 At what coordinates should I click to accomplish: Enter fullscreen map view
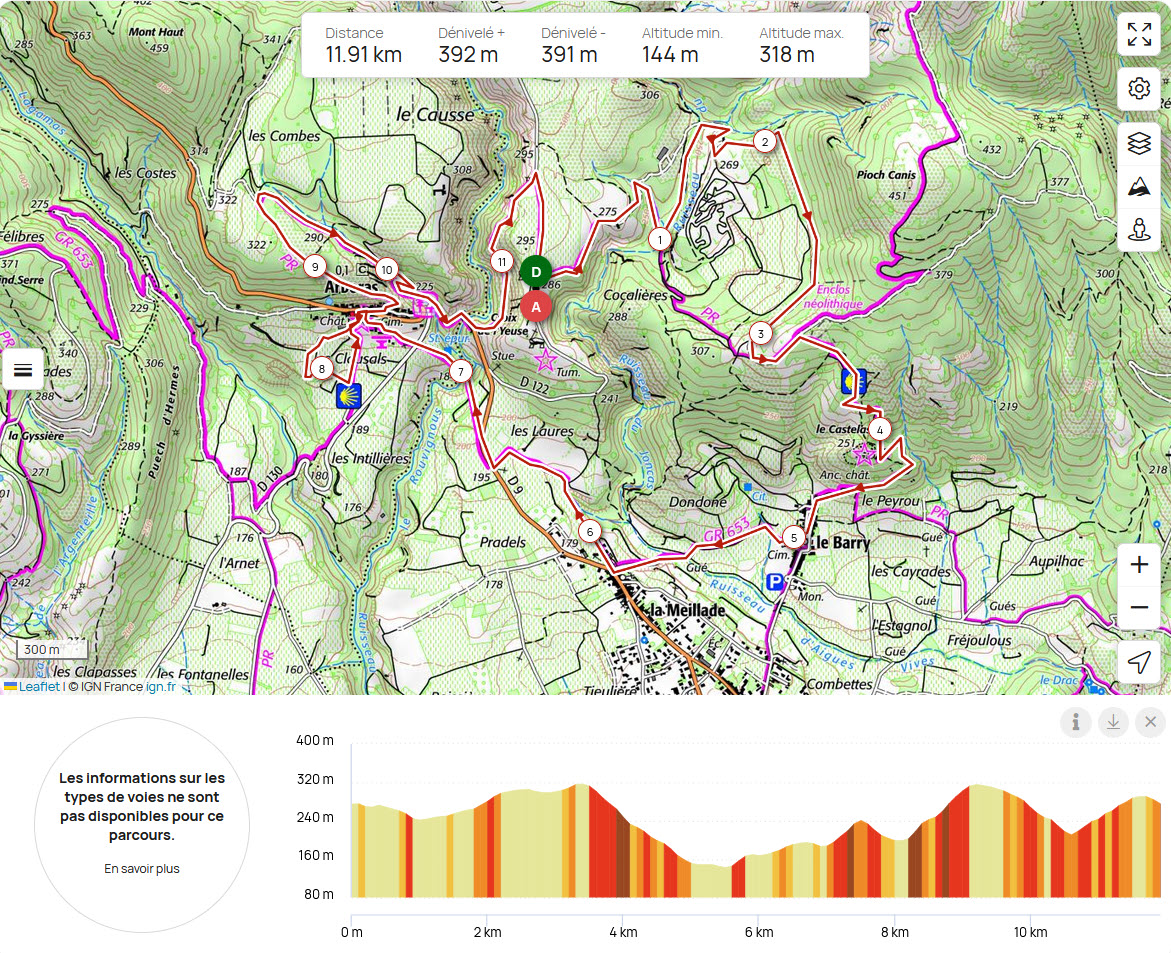click(1138, 34)
